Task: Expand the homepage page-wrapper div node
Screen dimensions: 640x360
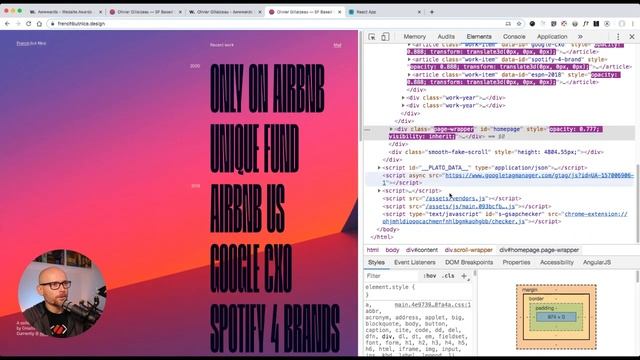Action: [x=391, y=129]
